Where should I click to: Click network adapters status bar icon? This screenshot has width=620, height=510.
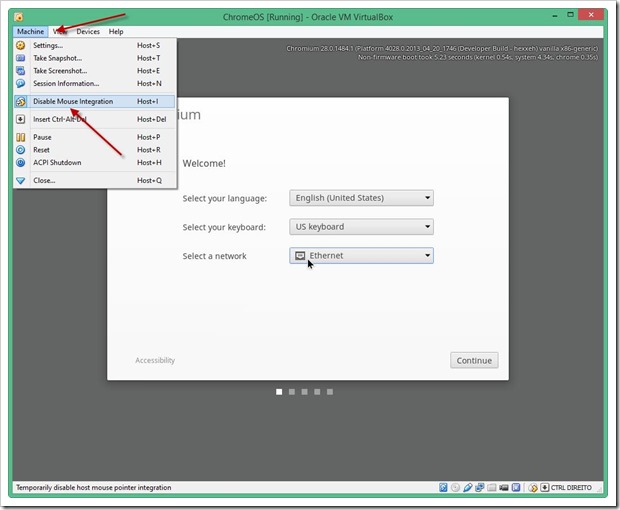pyautogui.click(x=480, y=487)
